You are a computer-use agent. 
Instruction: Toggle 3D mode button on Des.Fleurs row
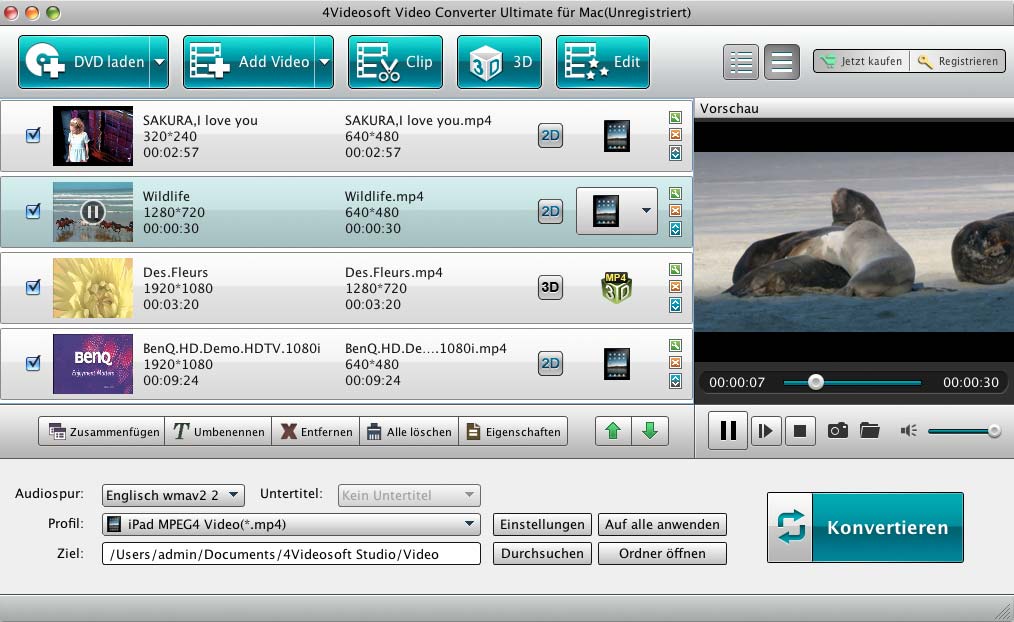[550, 287]
